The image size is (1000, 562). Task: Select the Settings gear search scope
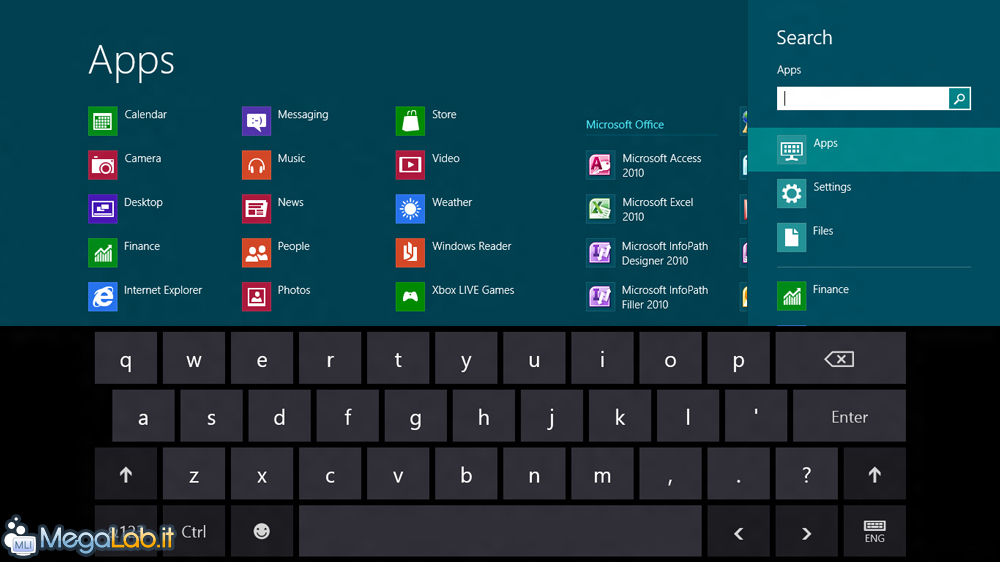point(791,193)
